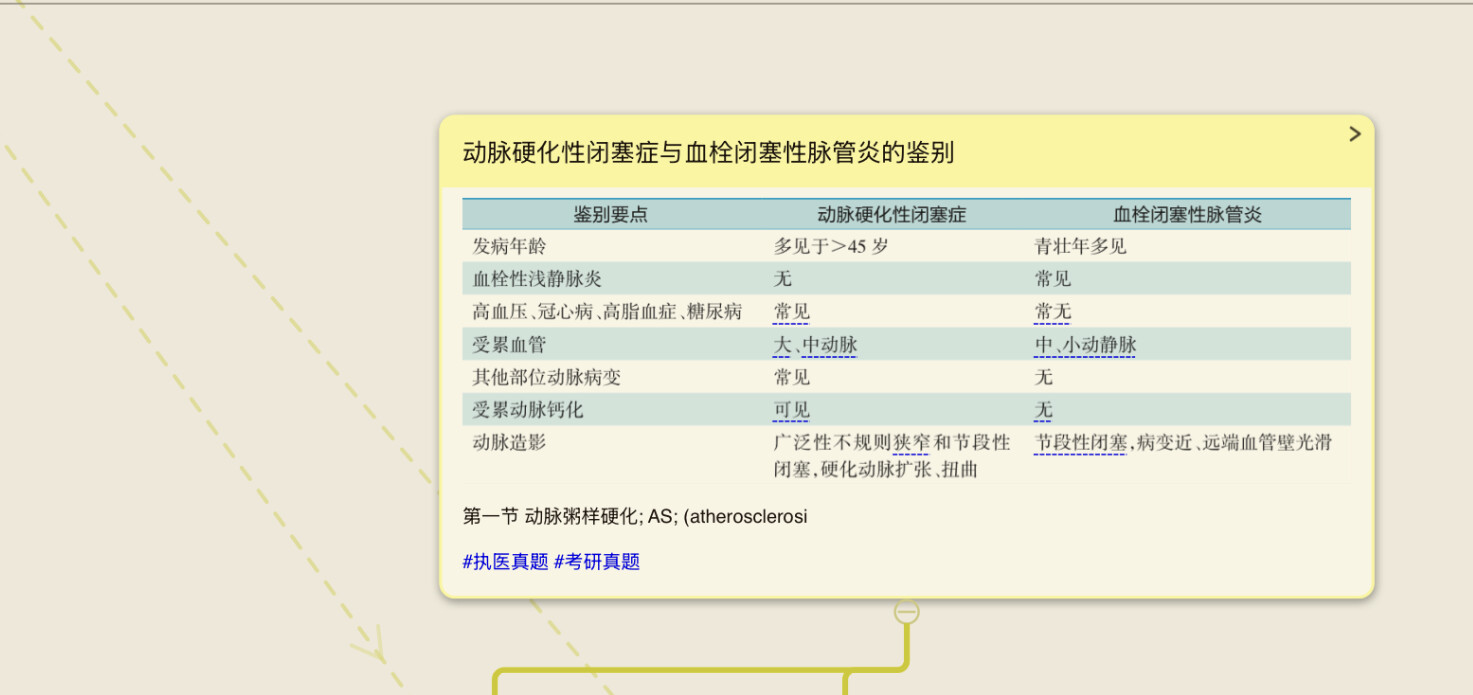Collapse child branches with the minus circle

906,612
